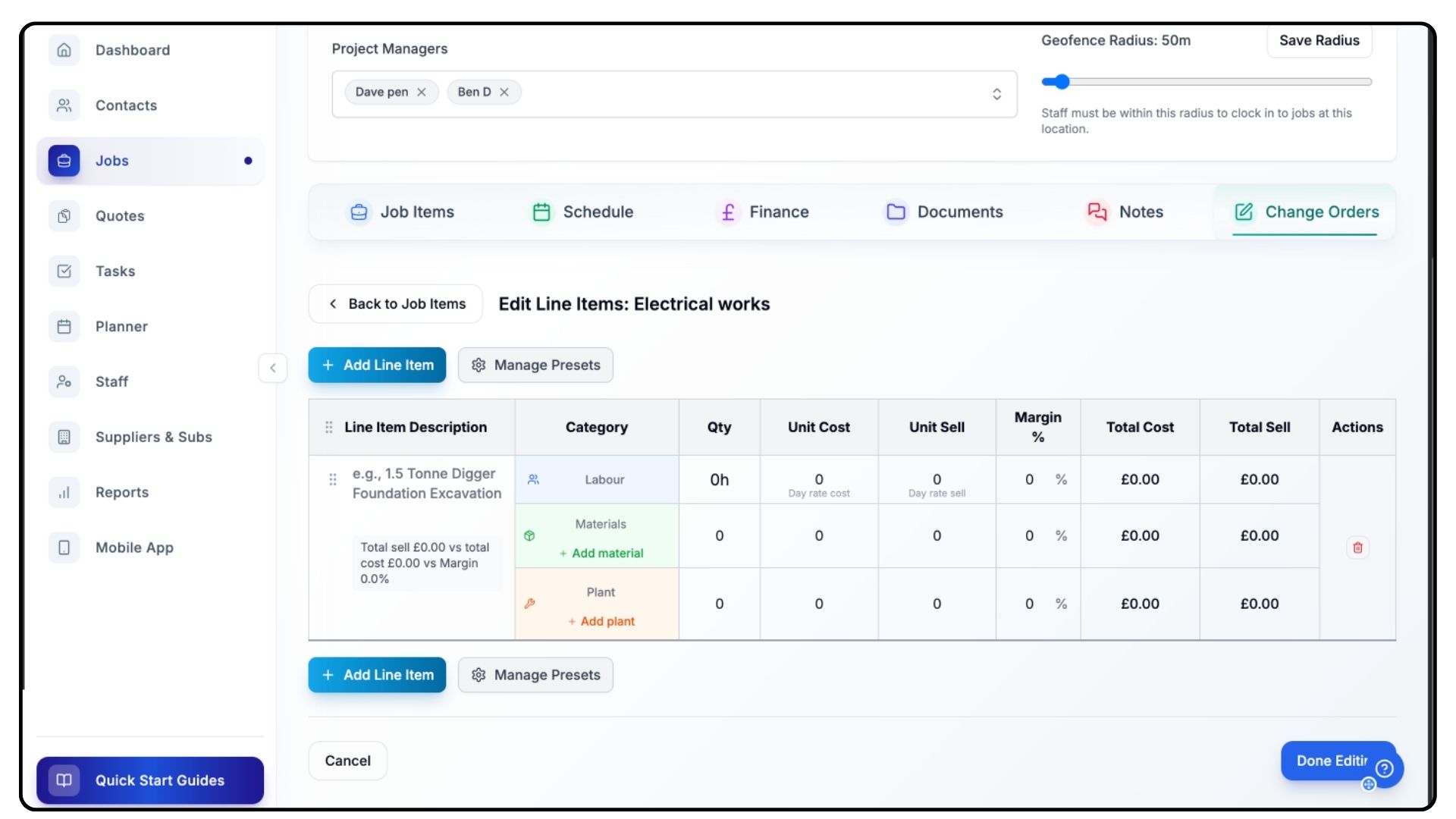Click the Suppliers & Subs sidebar icon
Screen dimensions: 1456x819
(x=64, y=437)
